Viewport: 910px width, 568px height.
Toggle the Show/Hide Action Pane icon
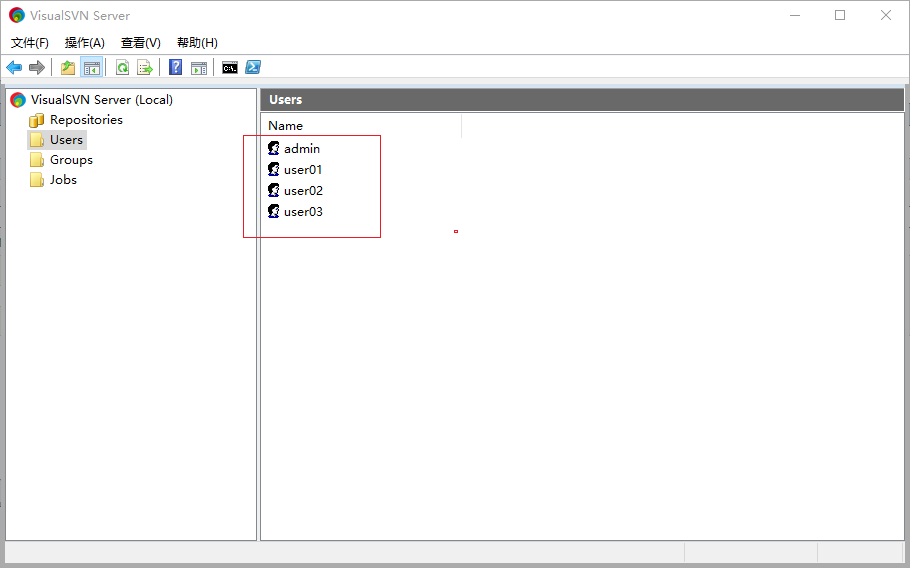199,68
